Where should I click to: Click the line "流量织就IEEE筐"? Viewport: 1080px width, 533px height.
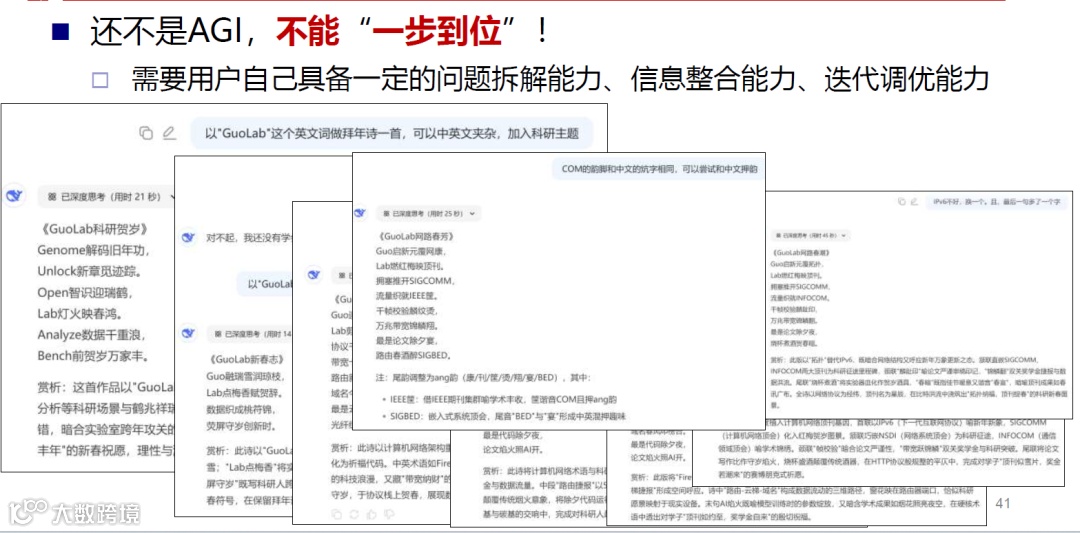(407, 296)
